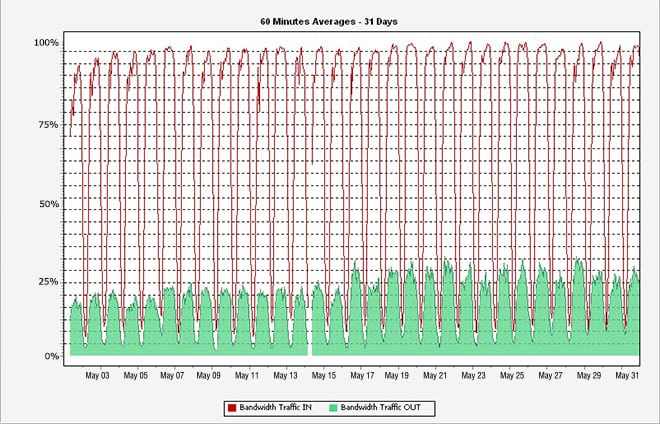This screenshot has width=660, height=424.
Task: Click the May 19 date label
Action: point(397,375)
